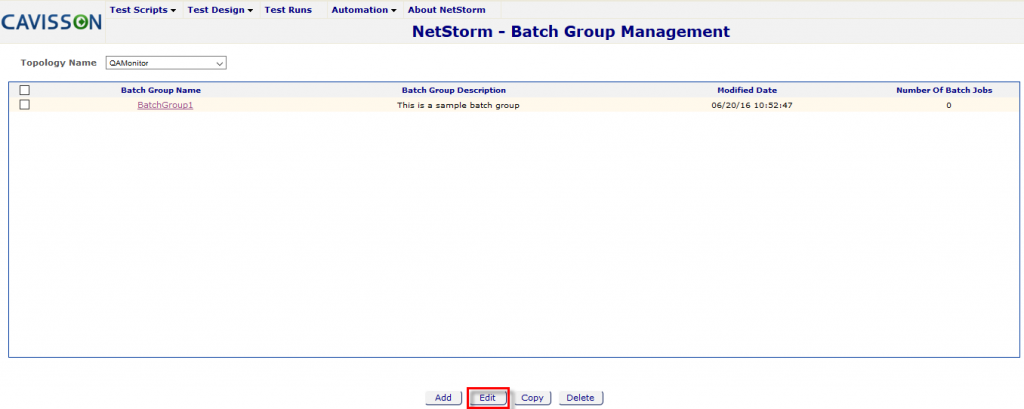
Task: Click the batch jobs count 0
Action: (949, 105)
